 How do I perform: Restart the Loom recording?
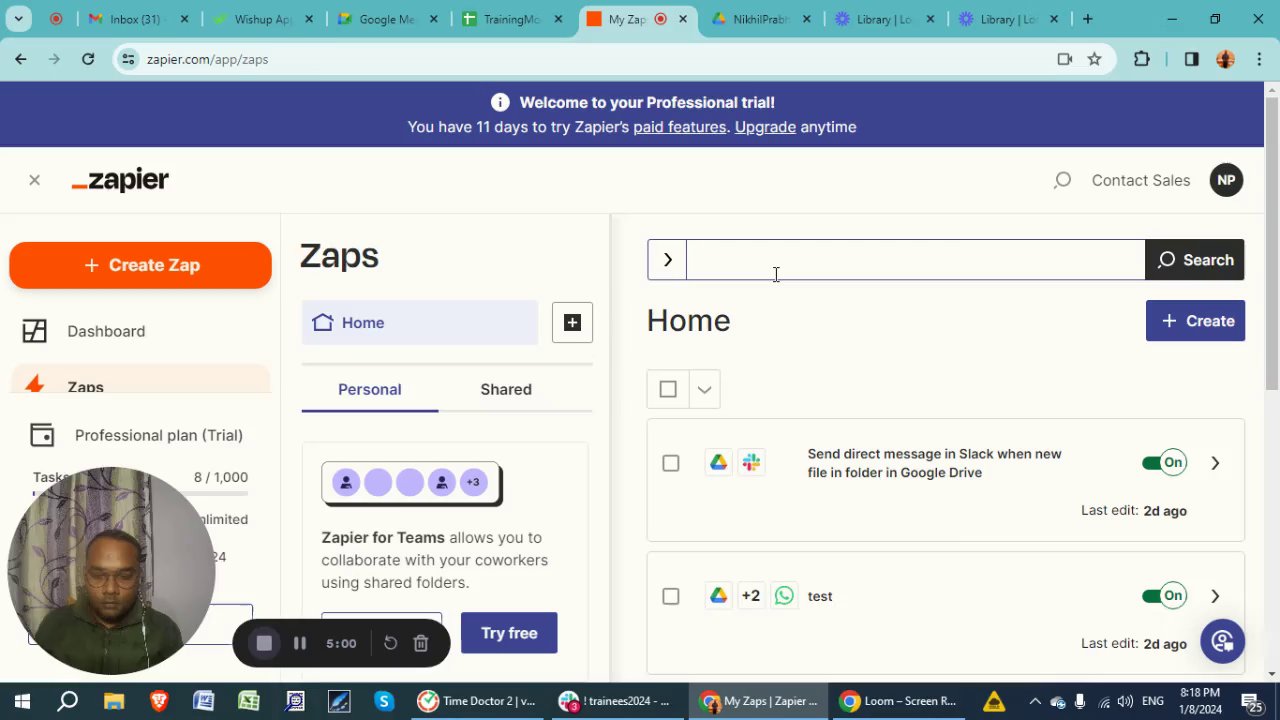391,643
